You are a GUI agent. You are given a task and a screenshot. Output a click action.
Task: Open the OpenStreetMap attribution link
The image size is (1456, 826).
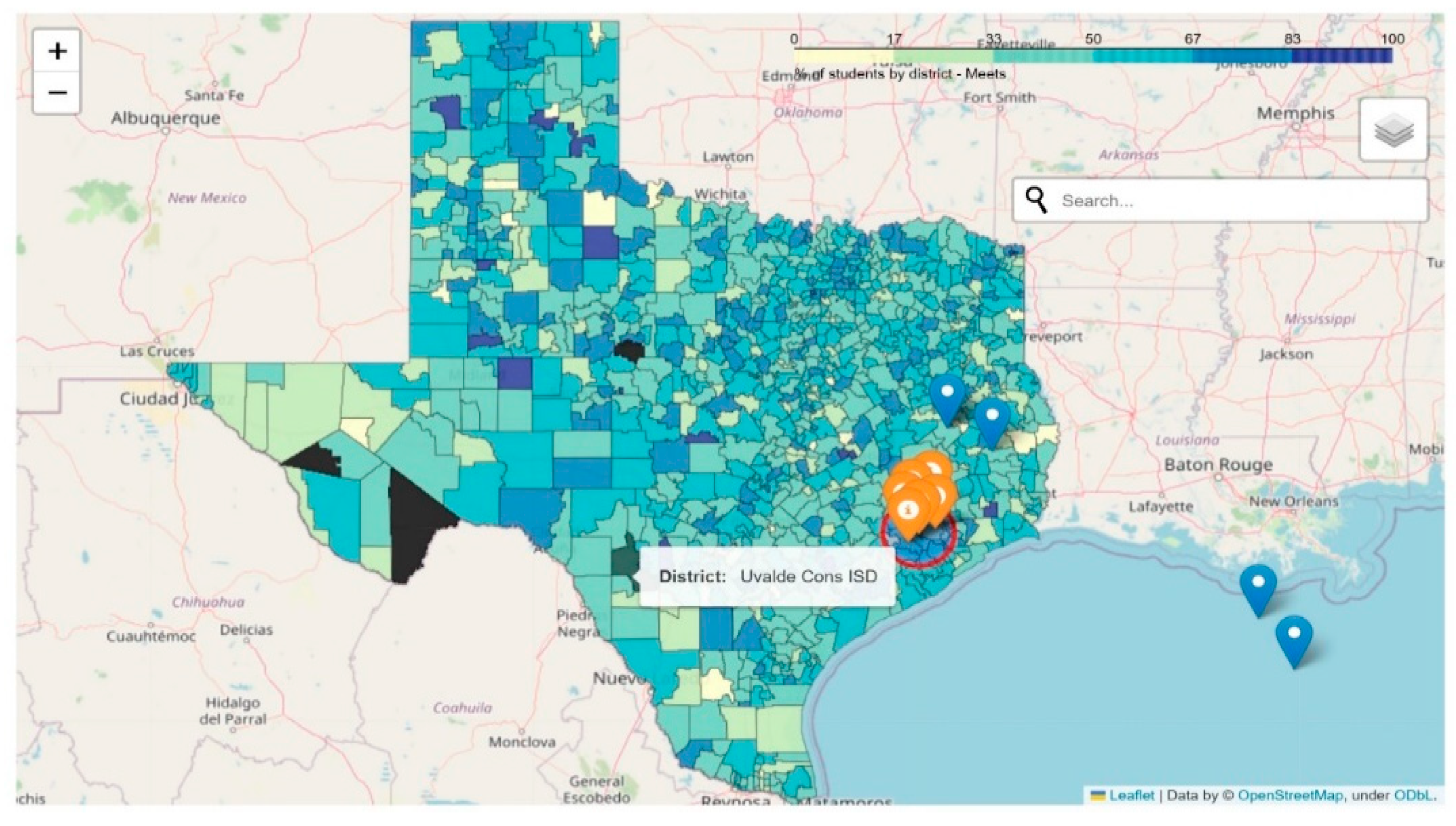(1290, 795)
